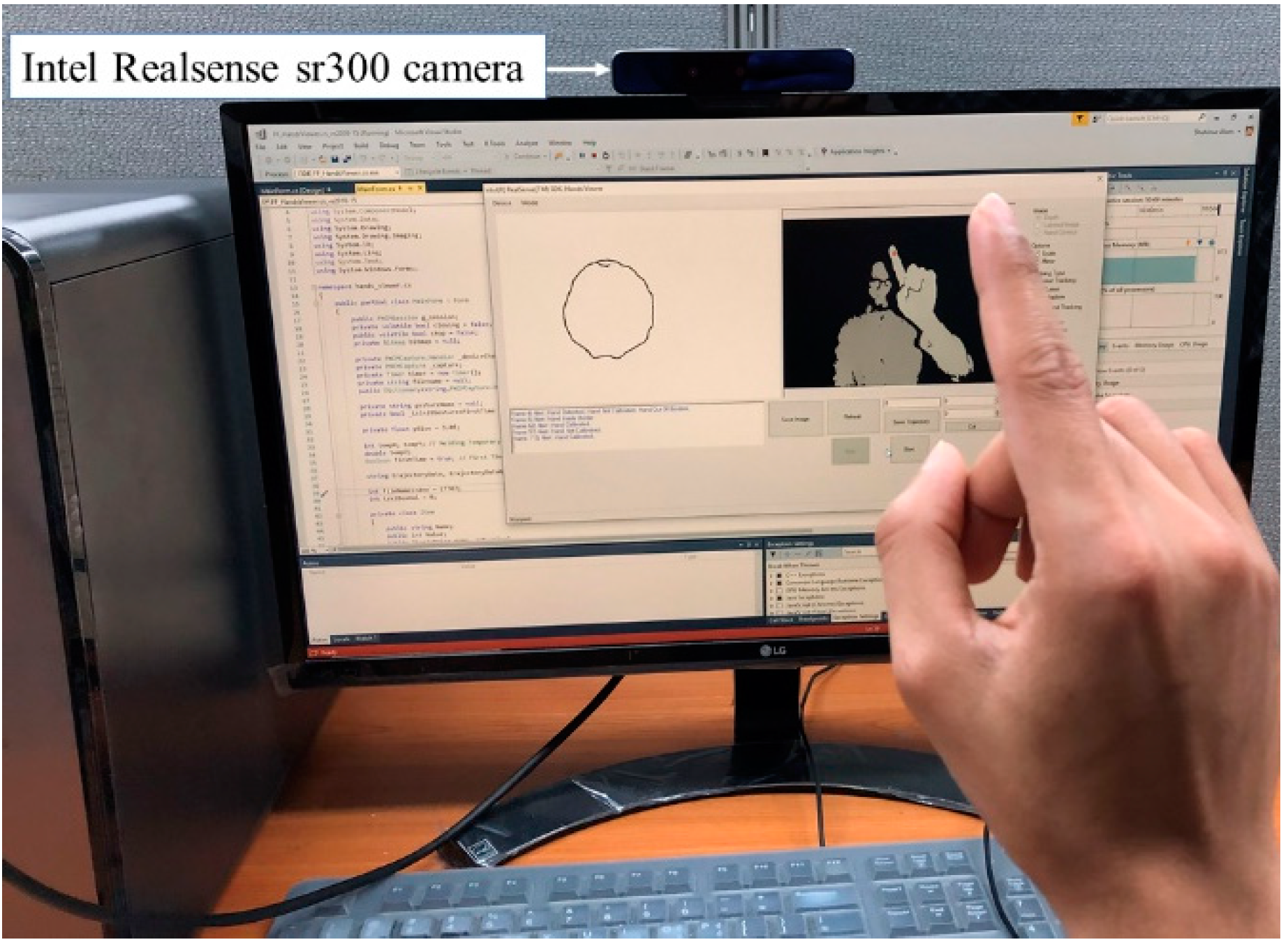Viewport: 1288px width, 949px height.
Task: Open the signed-in user account dropdown
Action: click(1217, 132)
